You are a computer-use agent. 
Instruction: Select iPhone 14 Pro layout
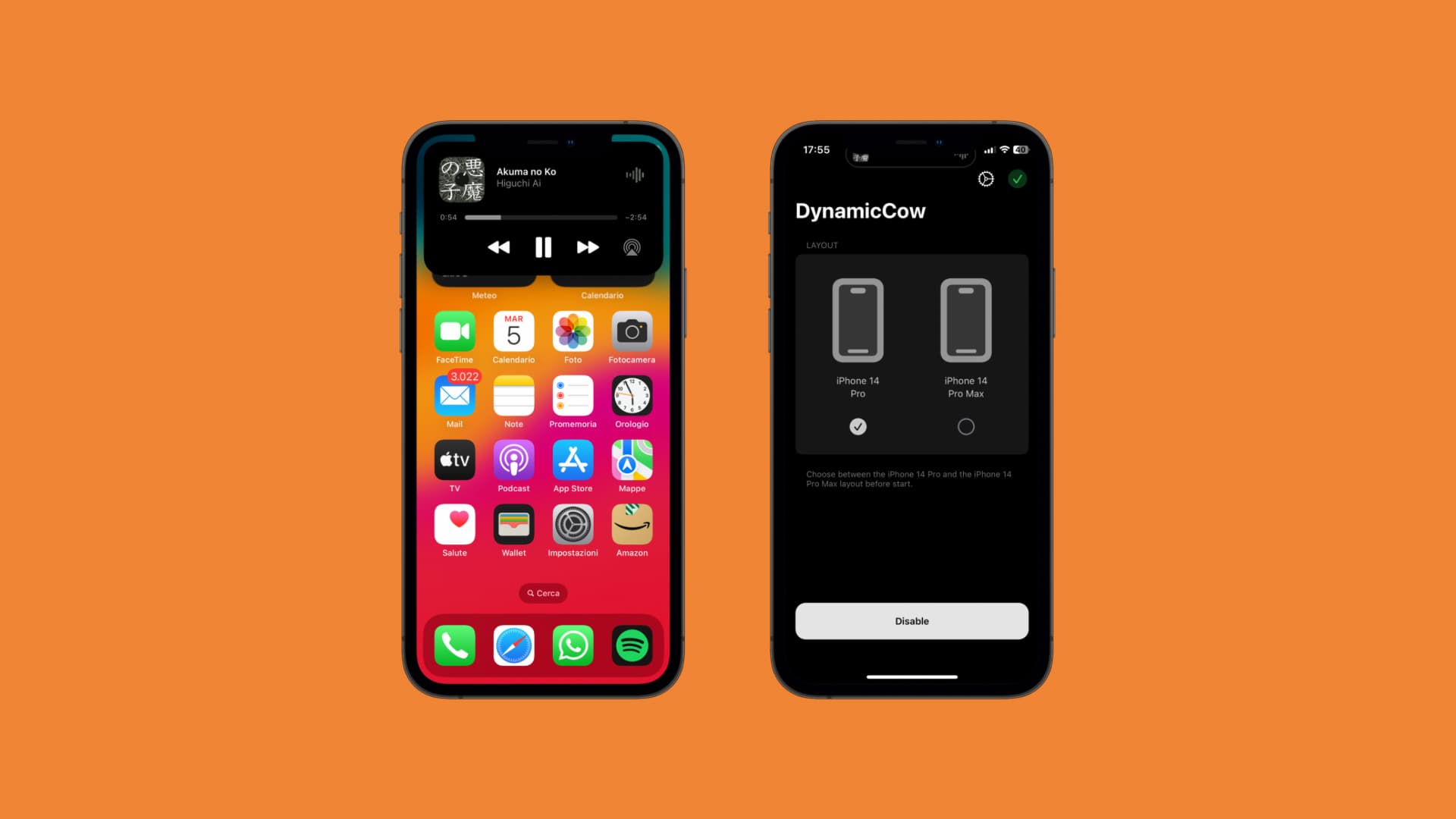click(x=857, y=426)
